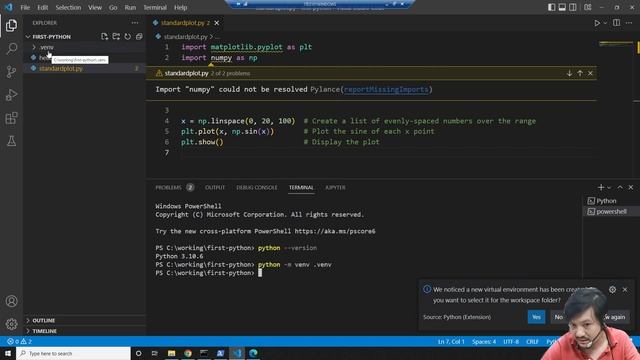Open notification settings gear
The height and width of the screenshot is (360, 640).
point(612,289)
